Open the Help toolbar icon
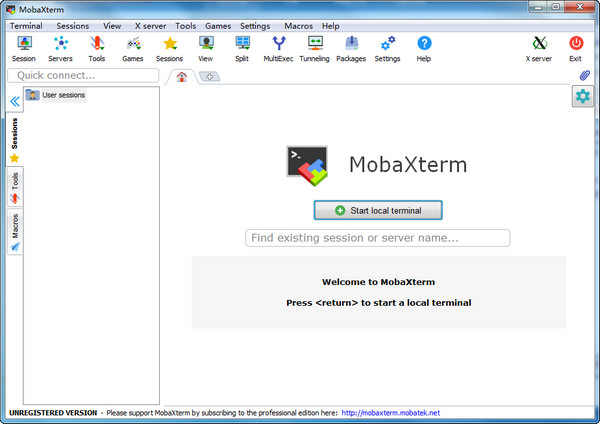This screenshot has width=600, height=424. [x=424, y=49]
